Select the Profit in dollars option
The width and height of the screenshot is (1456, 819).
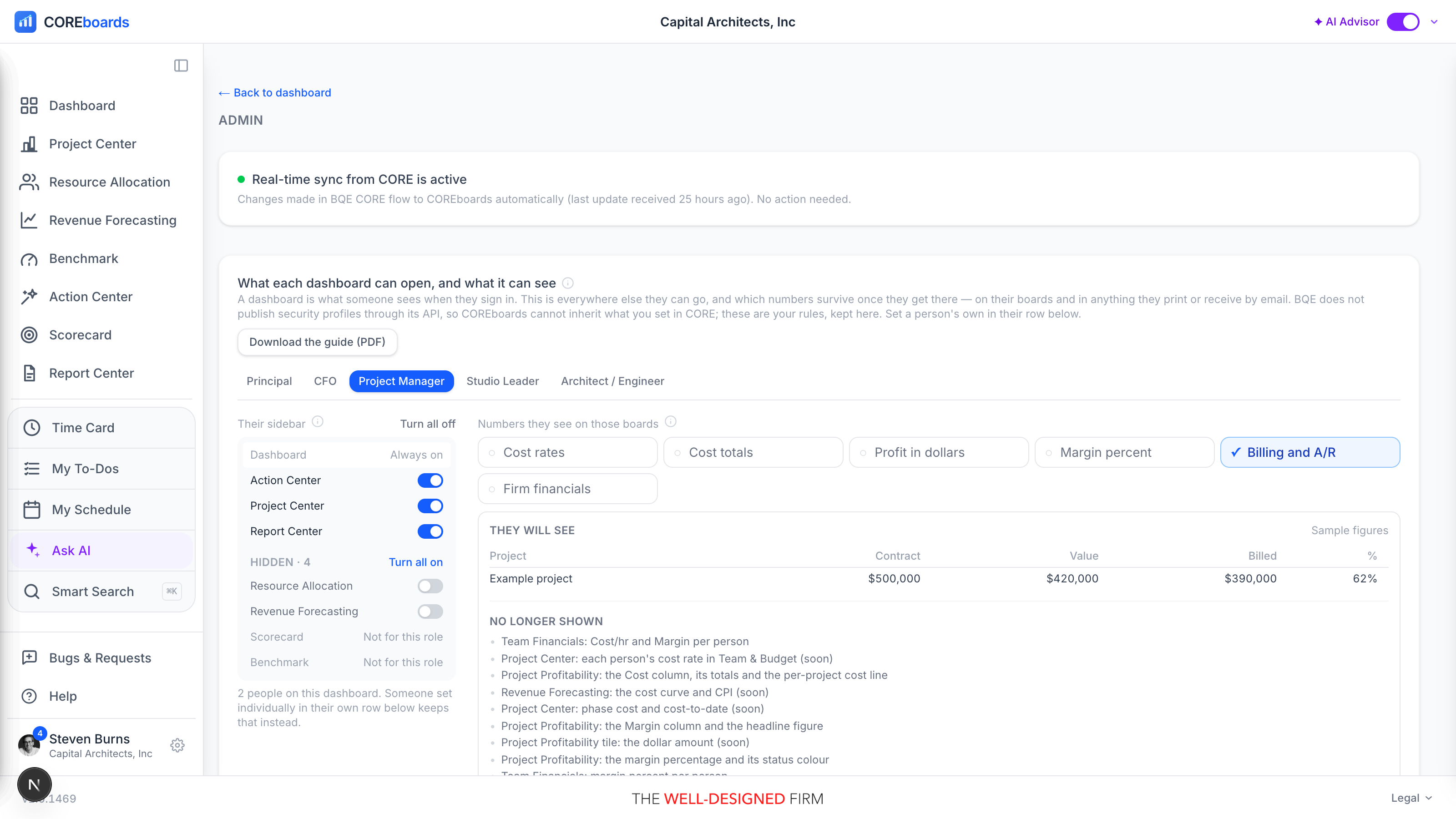coord(939,452)
